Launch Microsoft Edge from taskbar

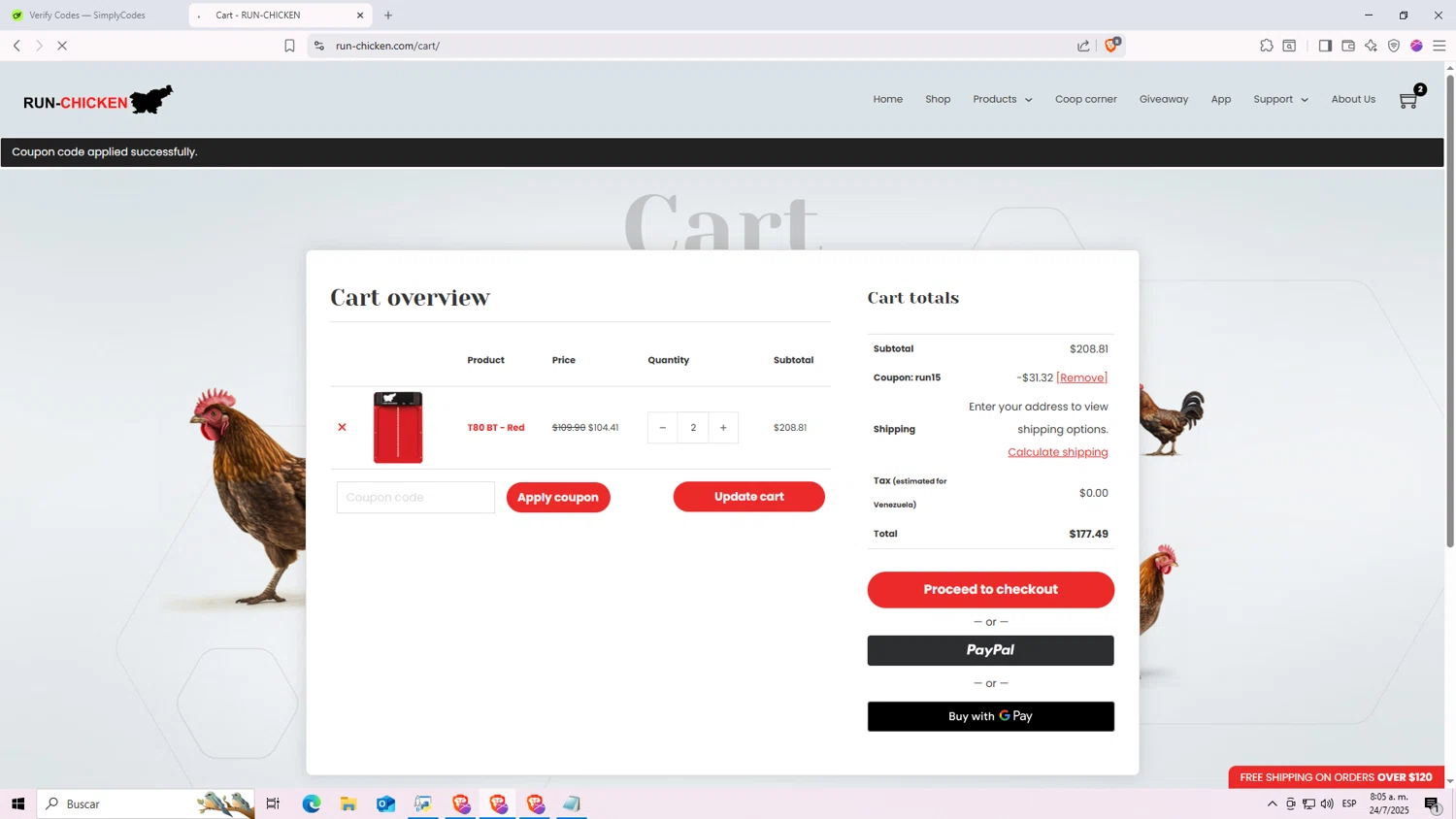click(312, 803)
